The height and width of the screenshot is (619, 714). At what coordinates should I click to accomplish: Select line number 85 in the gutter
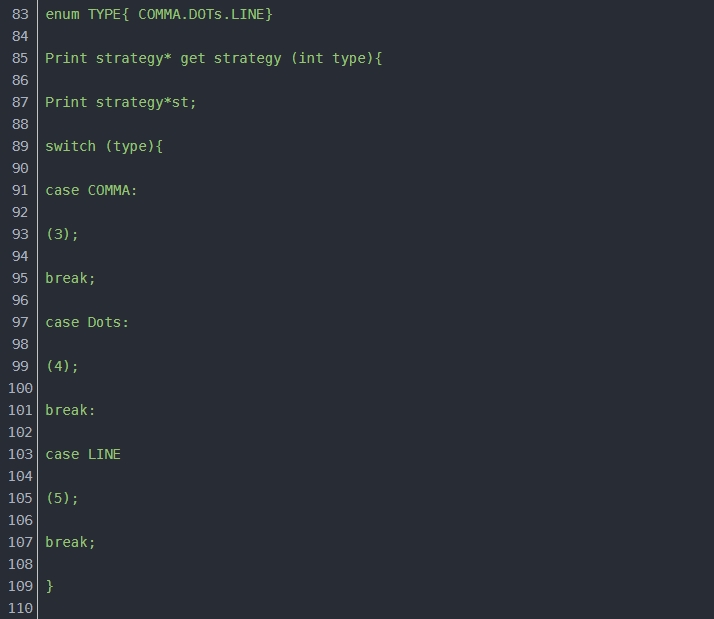pos(20,58)
